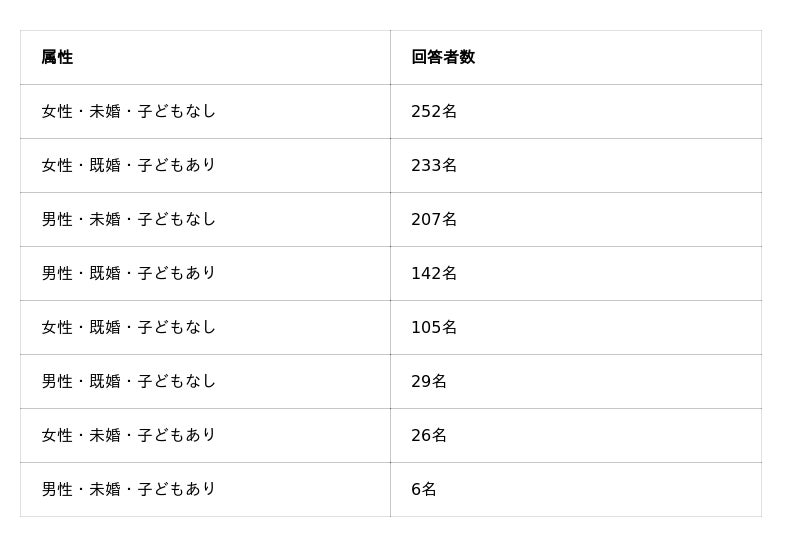Select the 女性・未婚・子どもあり cell

point(129,436)
